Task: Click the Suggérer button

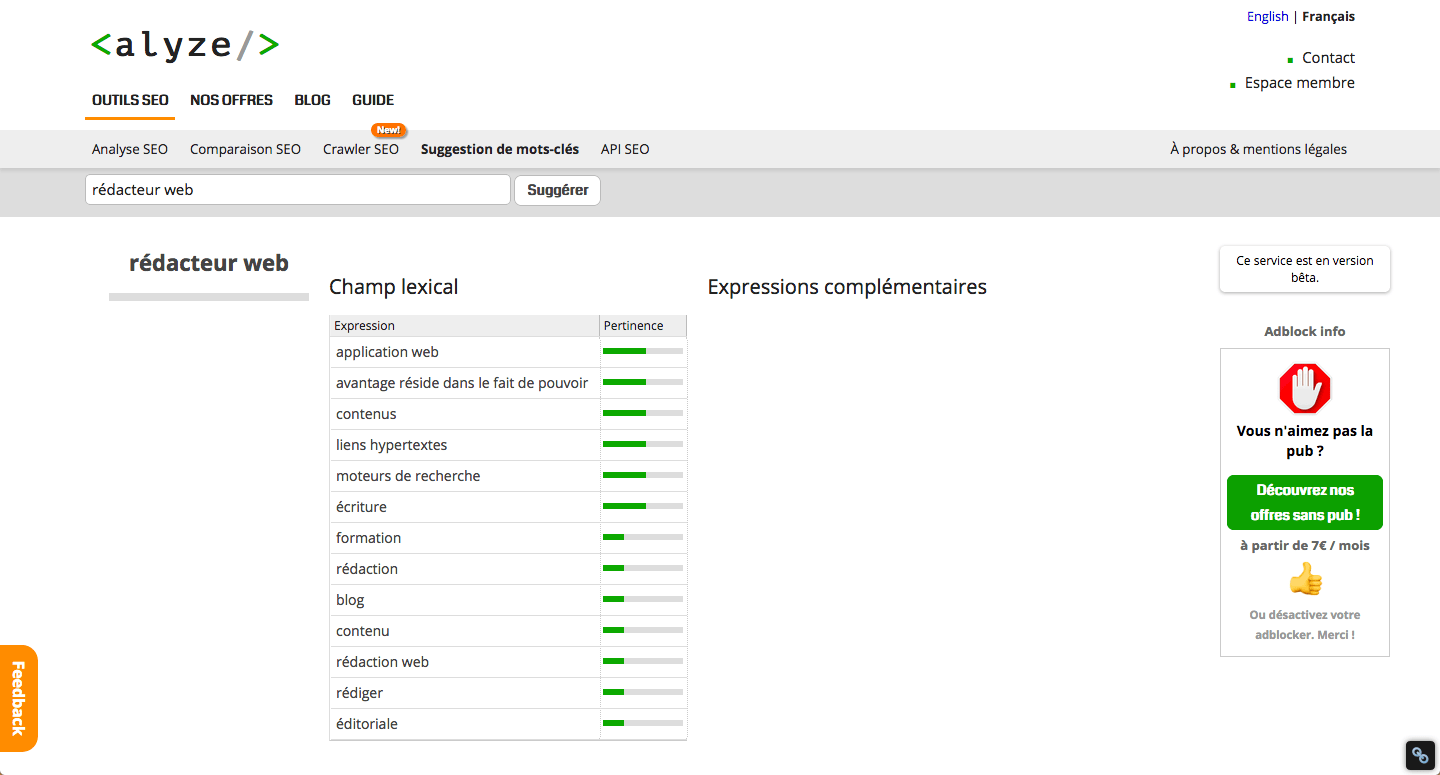Action: click(x=557, y=190)
